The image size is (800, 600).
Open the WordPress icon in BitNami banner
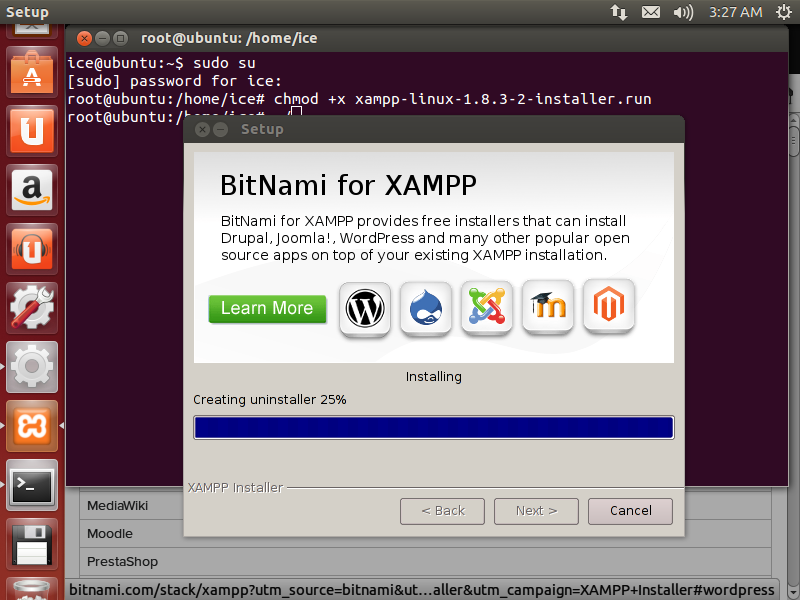[365, 309]
